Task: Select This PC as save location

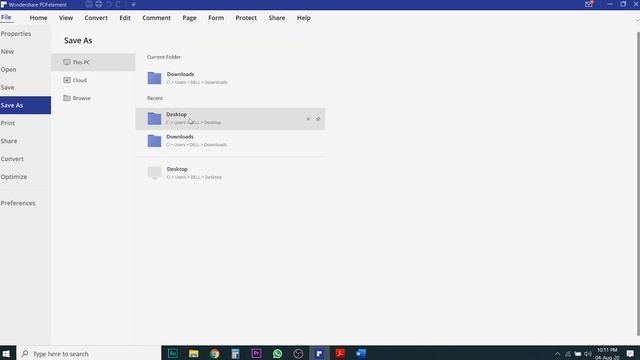Action: click(93, 62)
